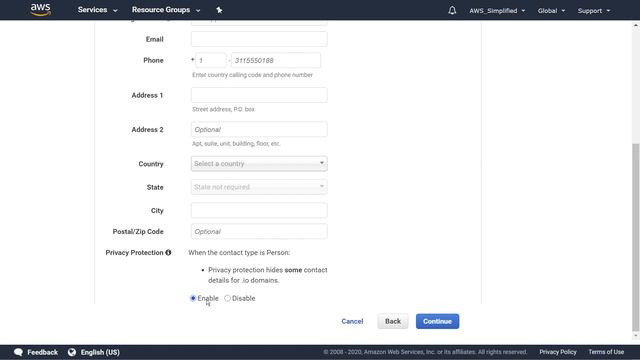Focus the Email input field
Screen dimensions: 640x360
[x=259, y=39]
